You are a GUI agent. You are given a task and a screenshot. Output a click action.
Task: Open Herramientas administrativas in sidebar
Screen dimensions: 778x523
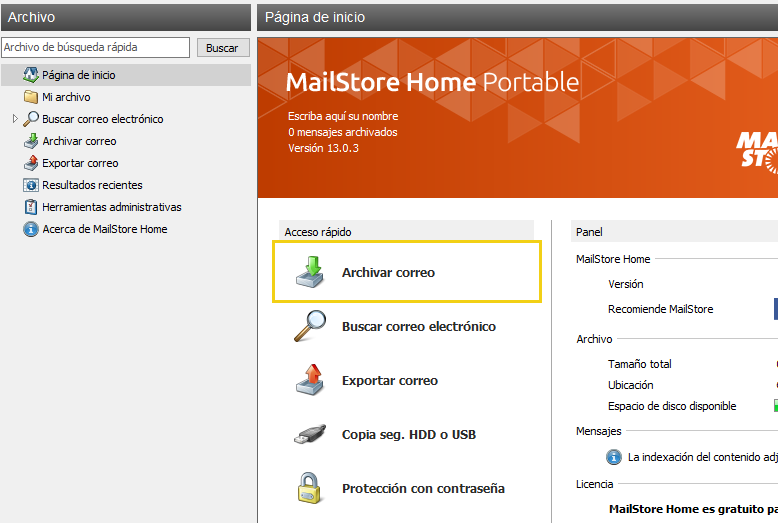pyautogui.click(x=112, y=207)
